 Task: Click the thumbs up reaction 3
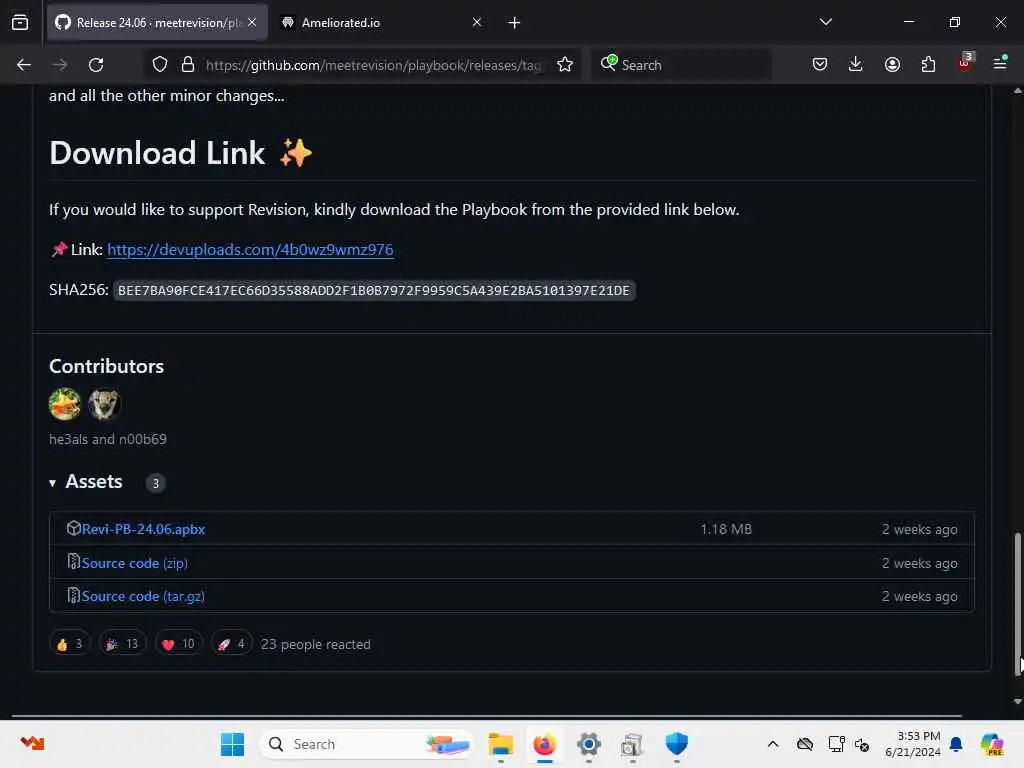[x=69, y=644]
